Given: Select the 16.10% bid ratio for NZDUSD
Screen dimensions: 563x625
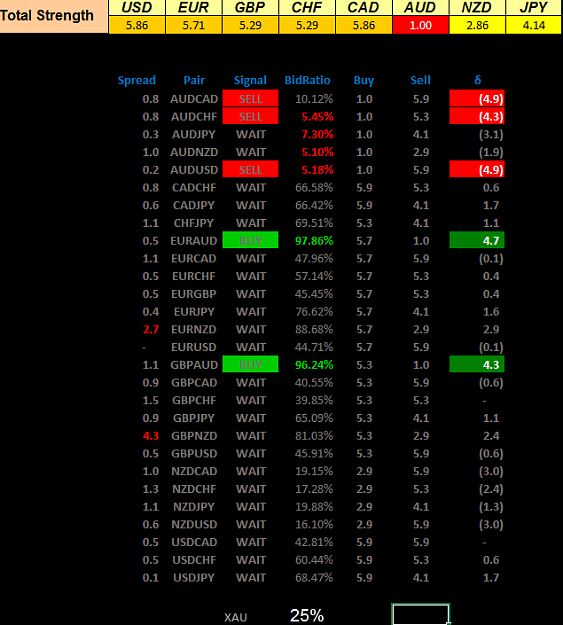Looking at the screenshot, I should click(314, 525).
